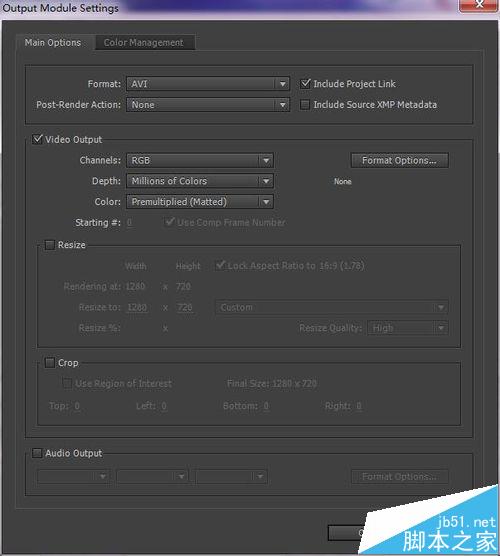Image resolution: width=500 pixels, height=556 pixels.
Task: Click the Resize to width value 1280
Action: pos(137,307)
